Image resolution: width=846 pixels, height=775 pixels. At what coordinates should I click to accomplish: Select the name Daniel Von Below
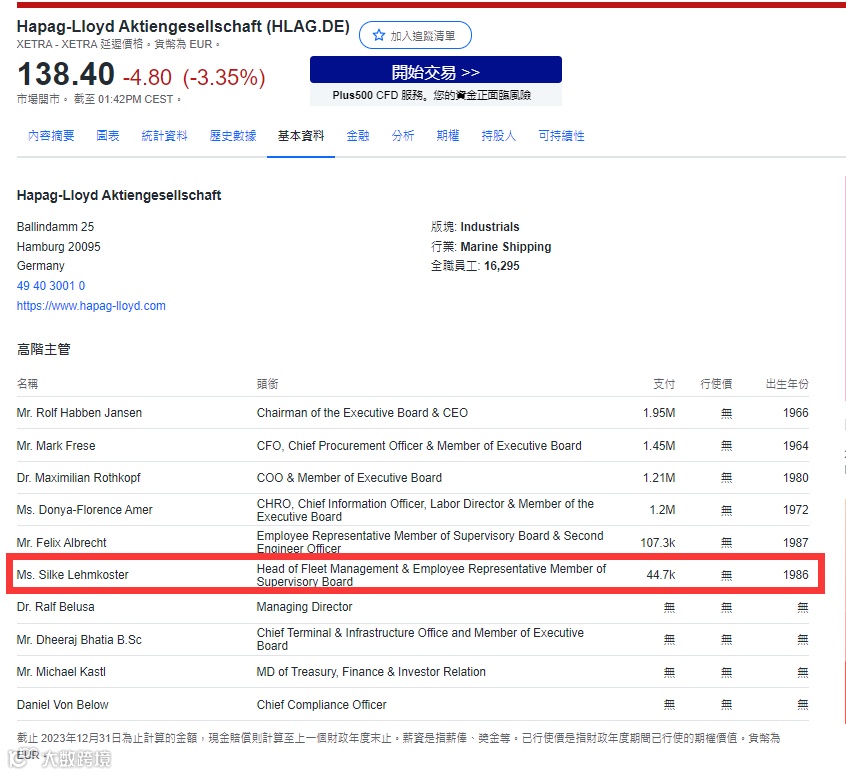[63, 704]
